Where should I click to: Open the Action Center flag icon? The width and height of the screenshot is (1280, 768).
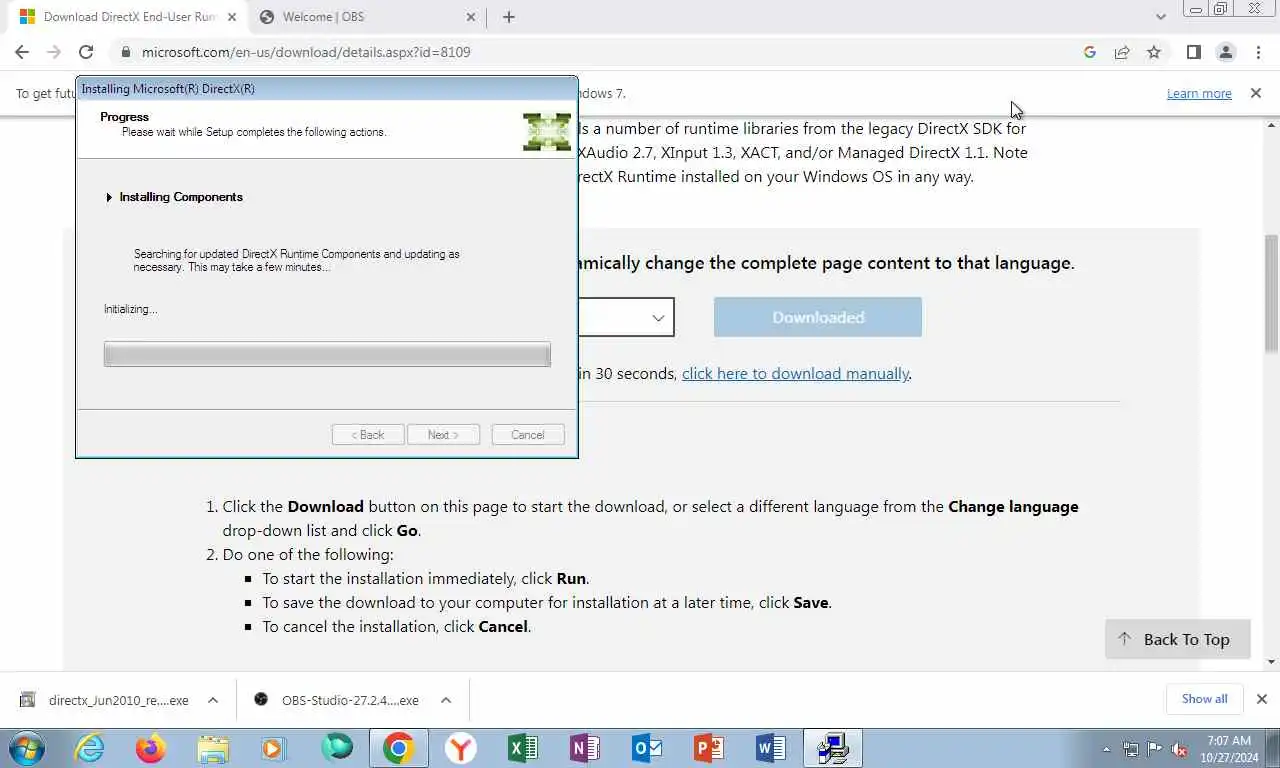[1155, 748]
